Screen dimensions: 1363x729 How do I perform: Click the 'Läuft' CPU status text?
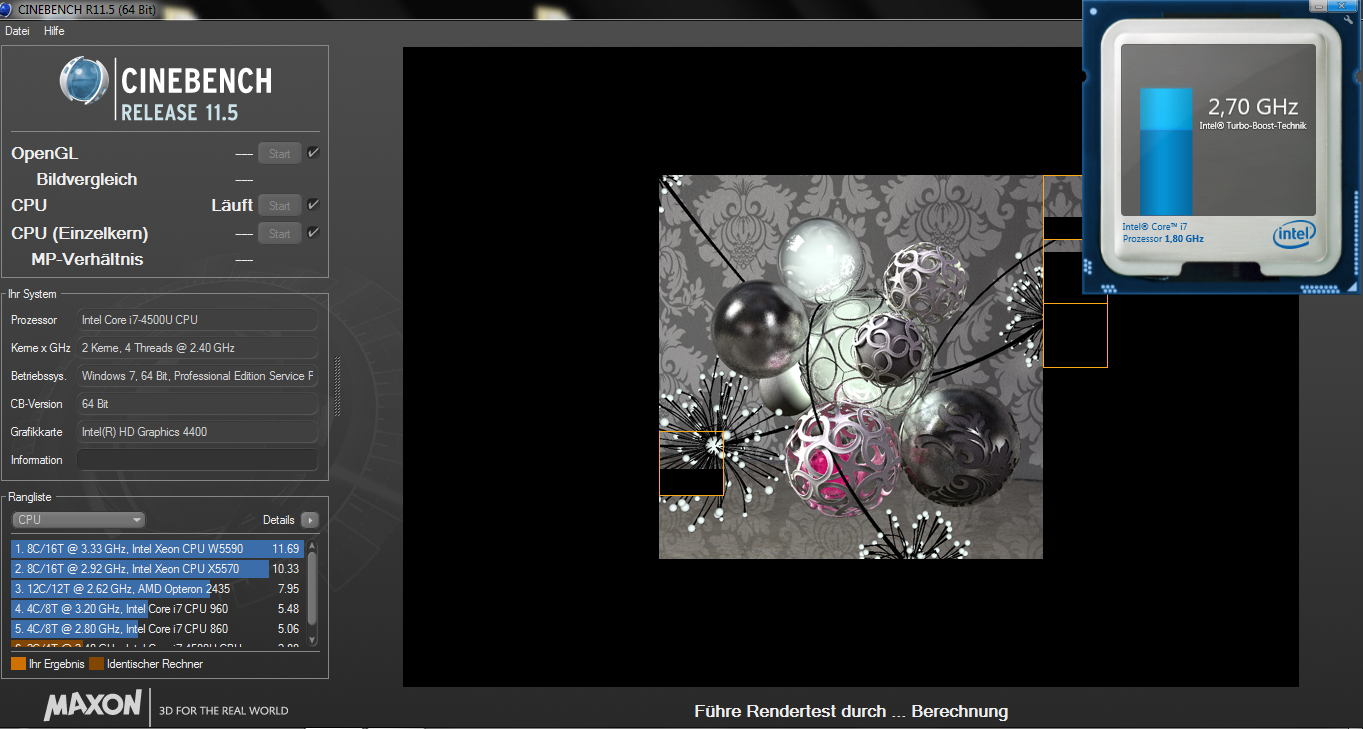click(x=232, y=205)
